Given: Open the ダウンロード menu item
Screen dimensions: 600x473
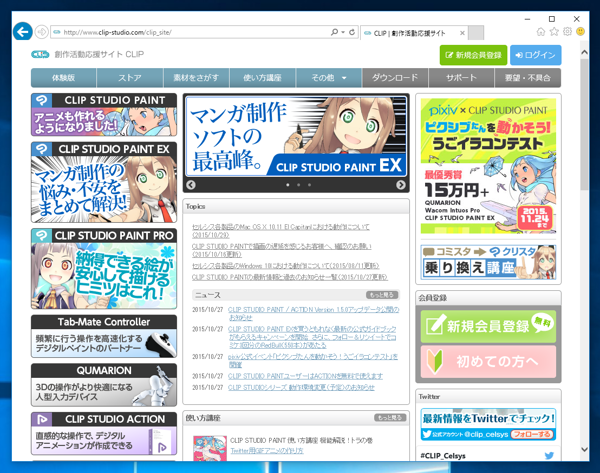Looking at the screenshot, I should [x=395, y=78].
